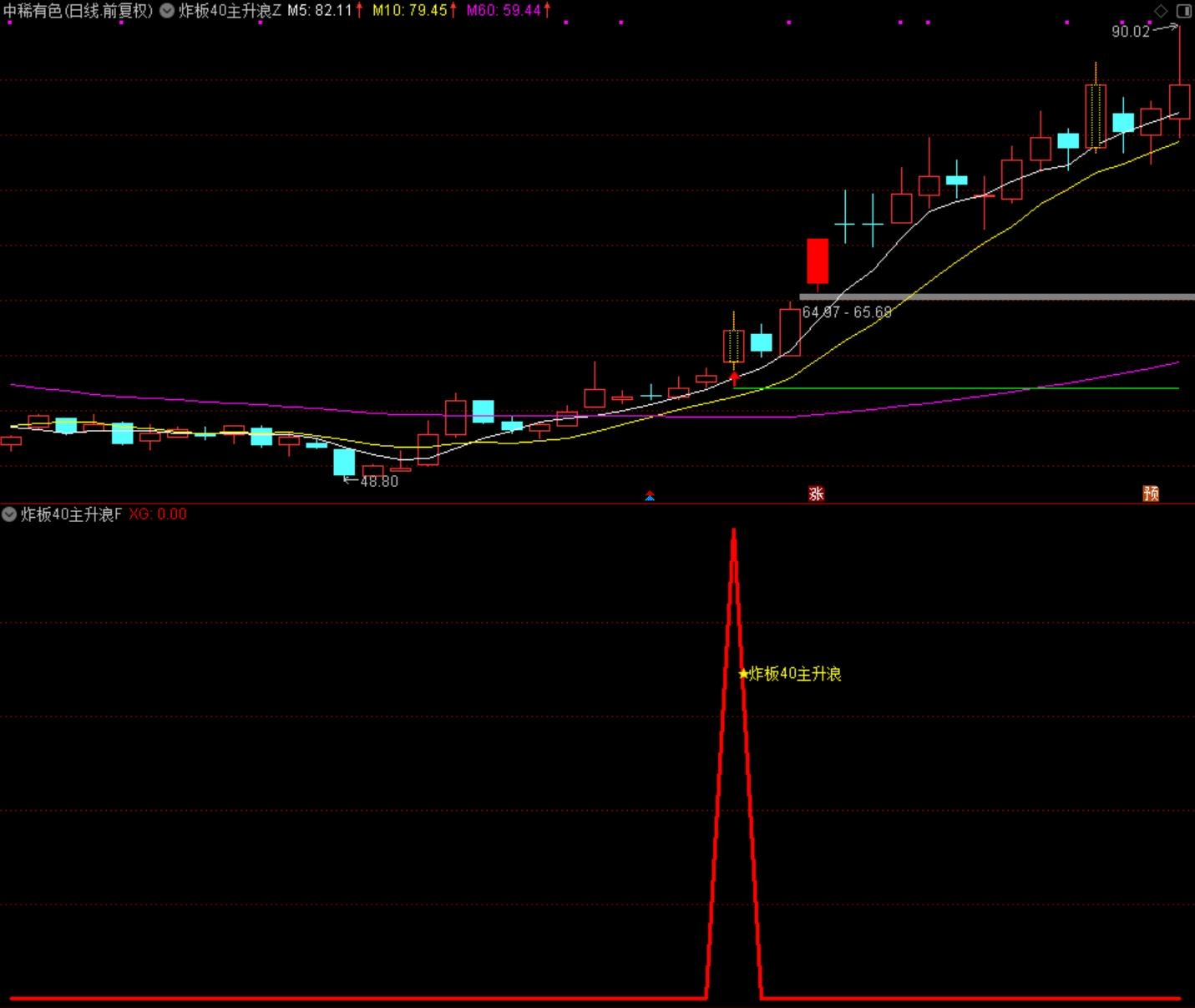
Task: Click the 90.02 high price label
Action: tap(1131, 32)
